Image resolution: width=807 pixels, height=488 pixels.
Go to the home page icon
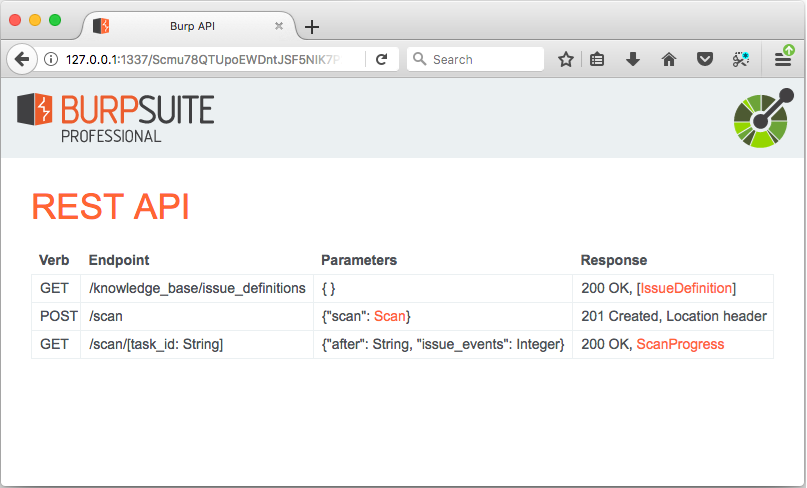669,60
